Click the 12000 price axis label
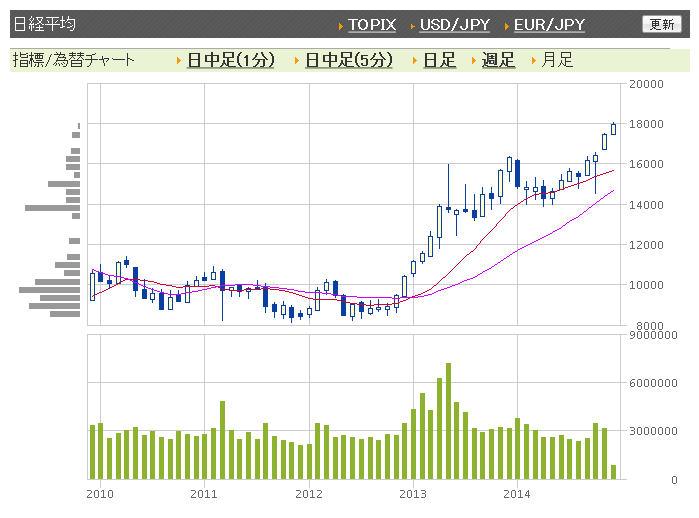The height and width of the screenshot is (518, 699). click(x=646, y=245)
